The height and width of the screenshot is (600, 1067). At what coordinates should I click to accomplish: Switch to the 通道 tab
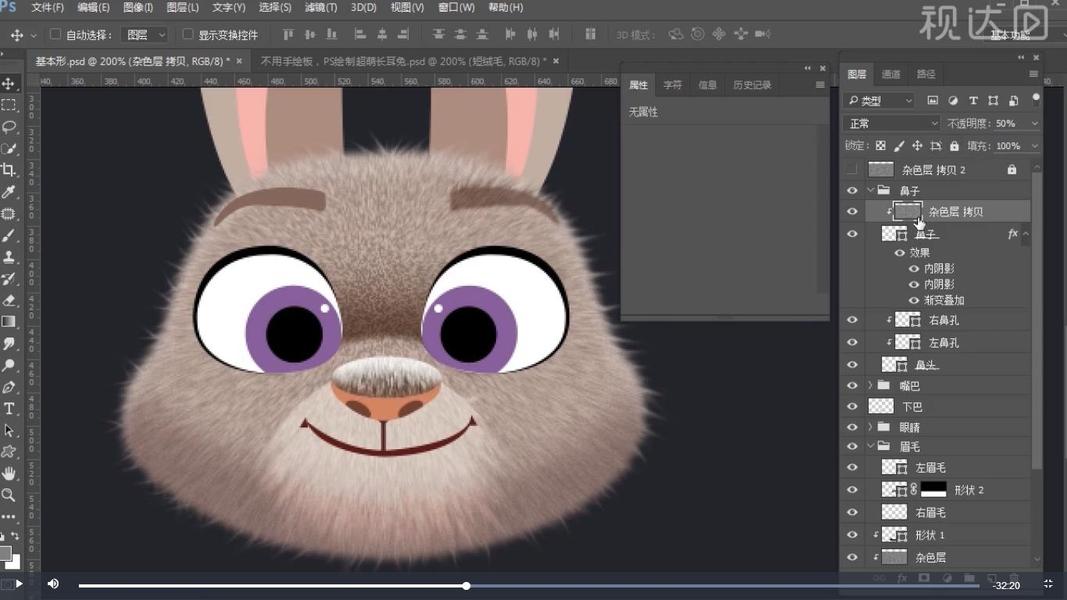click(891, 74)
